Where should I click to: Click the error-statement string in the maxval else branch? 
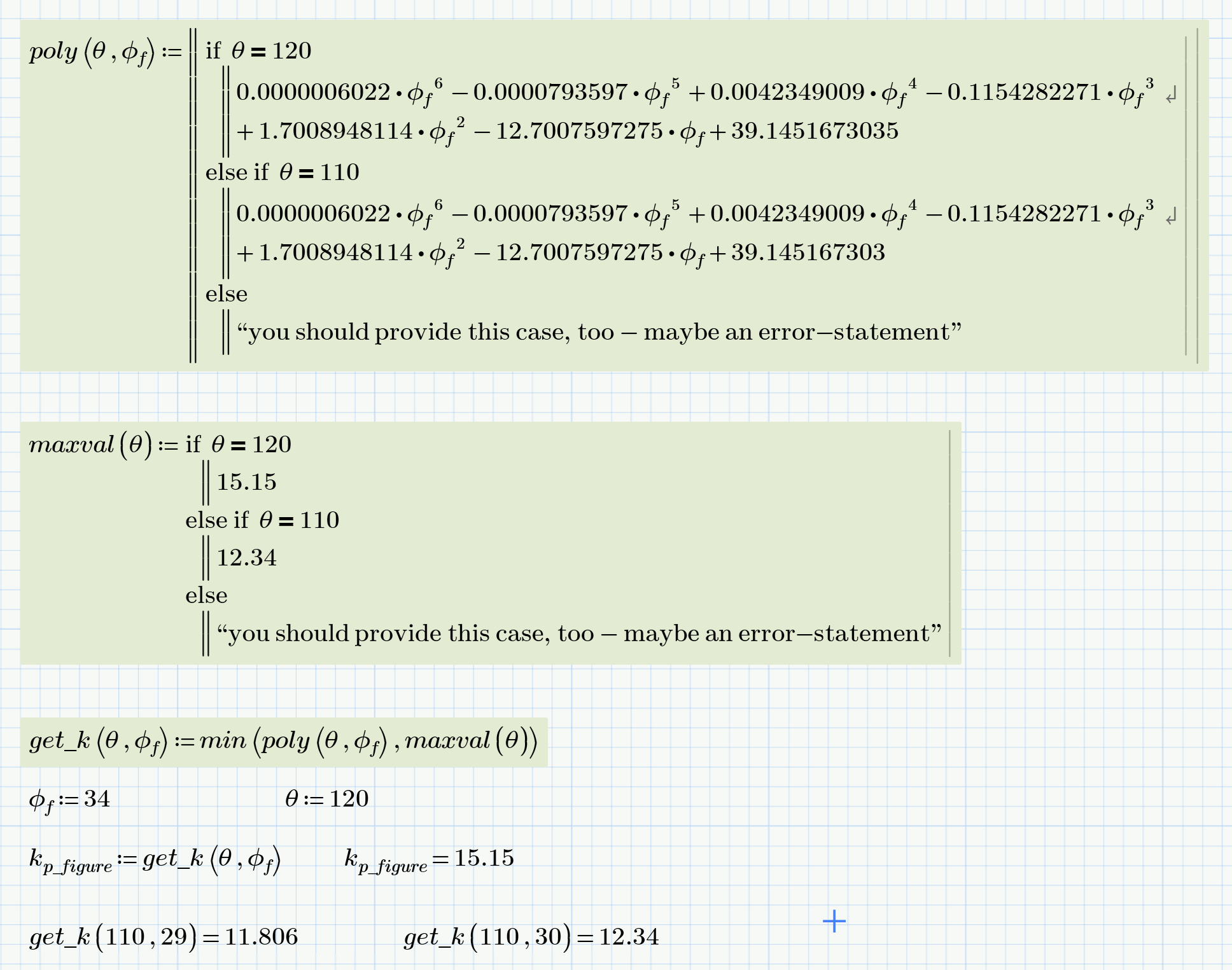pos(578,634)
